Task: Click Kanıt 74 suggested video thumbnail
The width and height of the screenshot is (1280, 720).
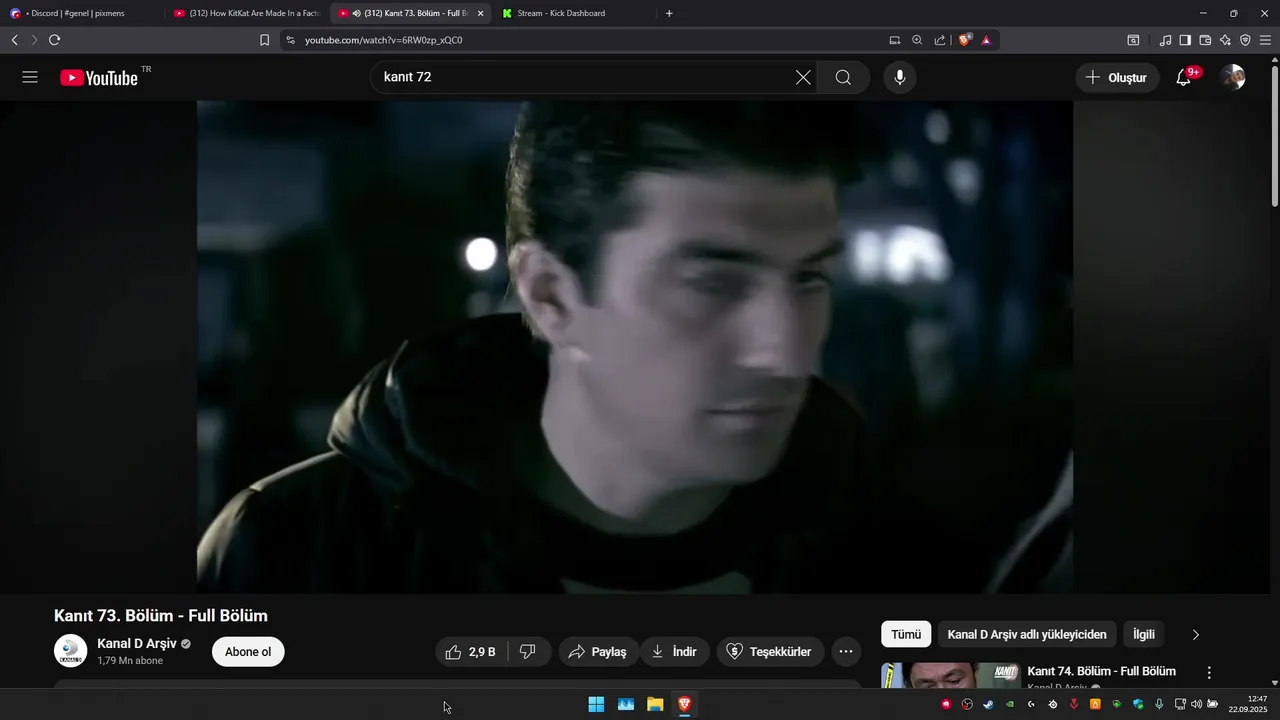Action: [950, 675]
